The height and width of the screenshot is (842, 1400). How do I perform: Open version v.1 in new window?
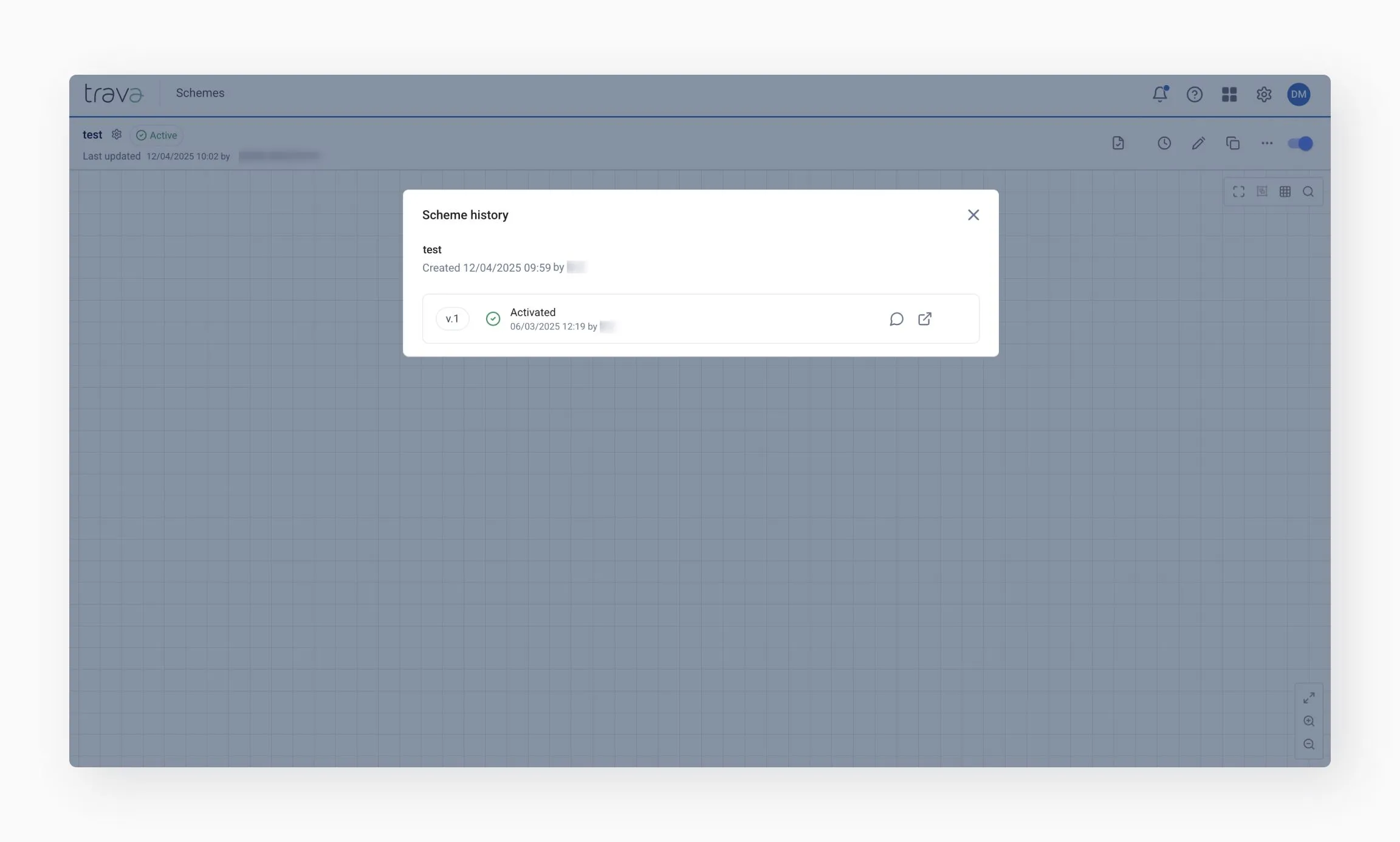point(925,319)
